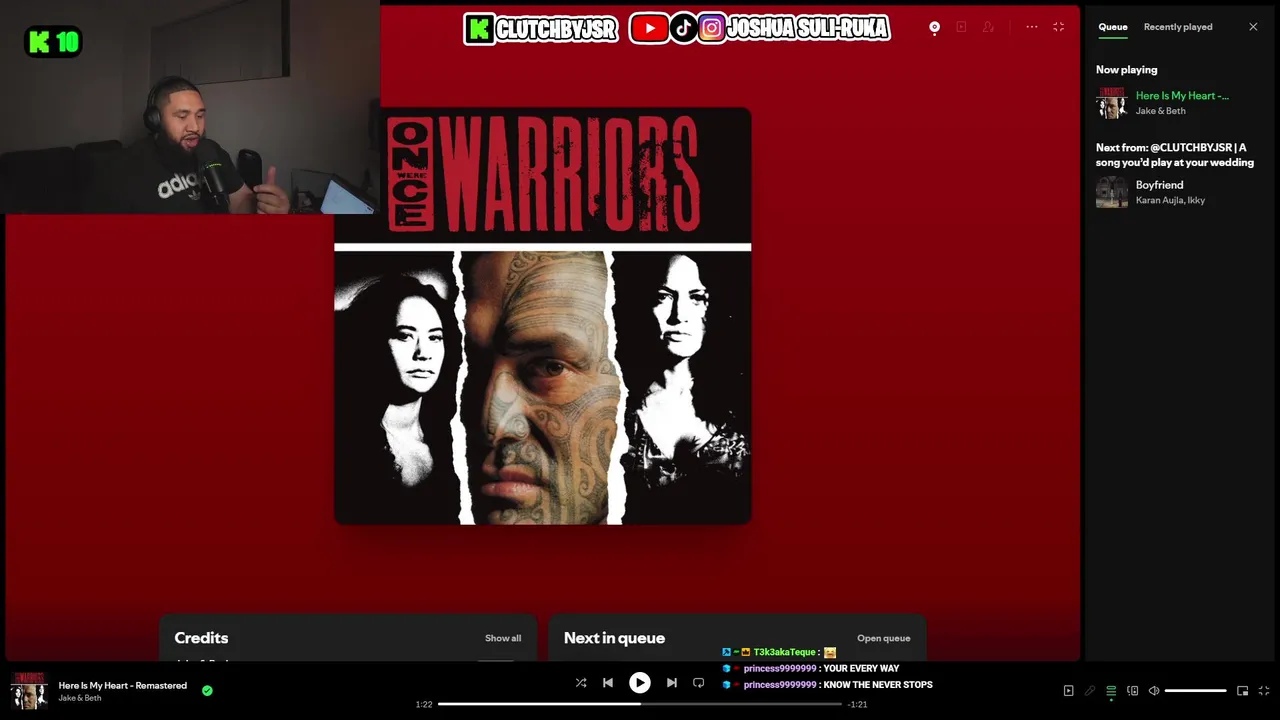Open the small album cover in the player bar
The width and height of the screenshot is (1280, 720).
[29, 691]
